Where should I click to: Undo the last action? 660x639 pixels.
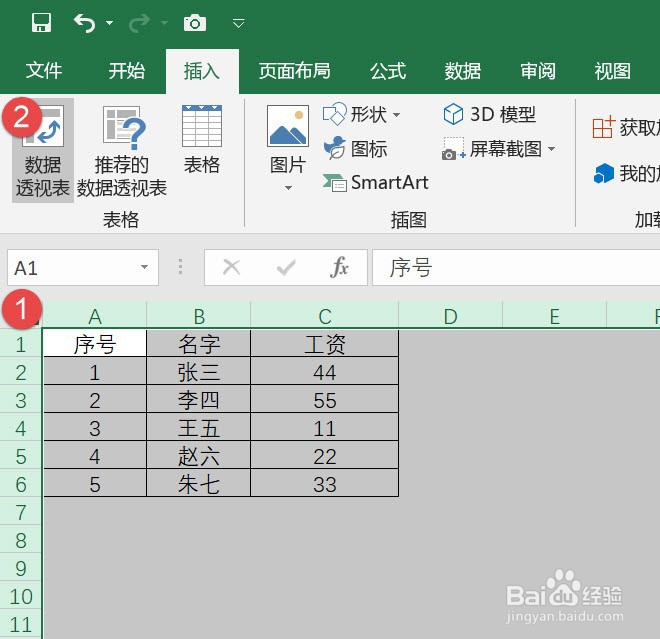point(85,23)
